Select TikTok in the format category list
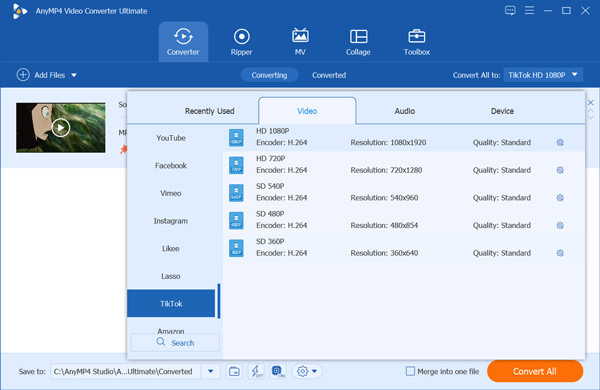The width and height of the screenshot is (600, 390). click(171, 304)
